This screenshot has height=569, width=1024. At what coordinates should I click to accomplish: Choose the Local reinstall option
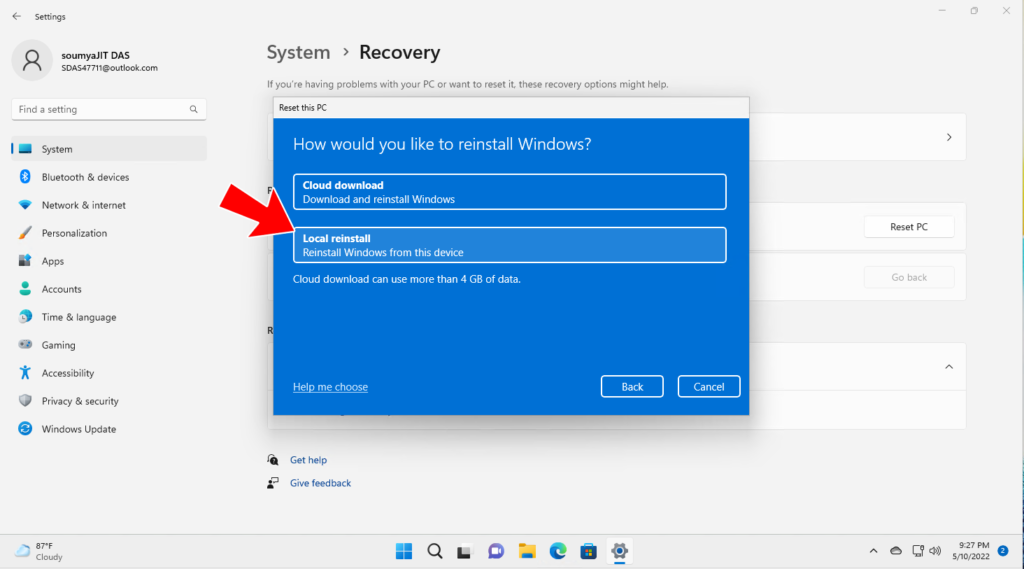pos(509,245)
